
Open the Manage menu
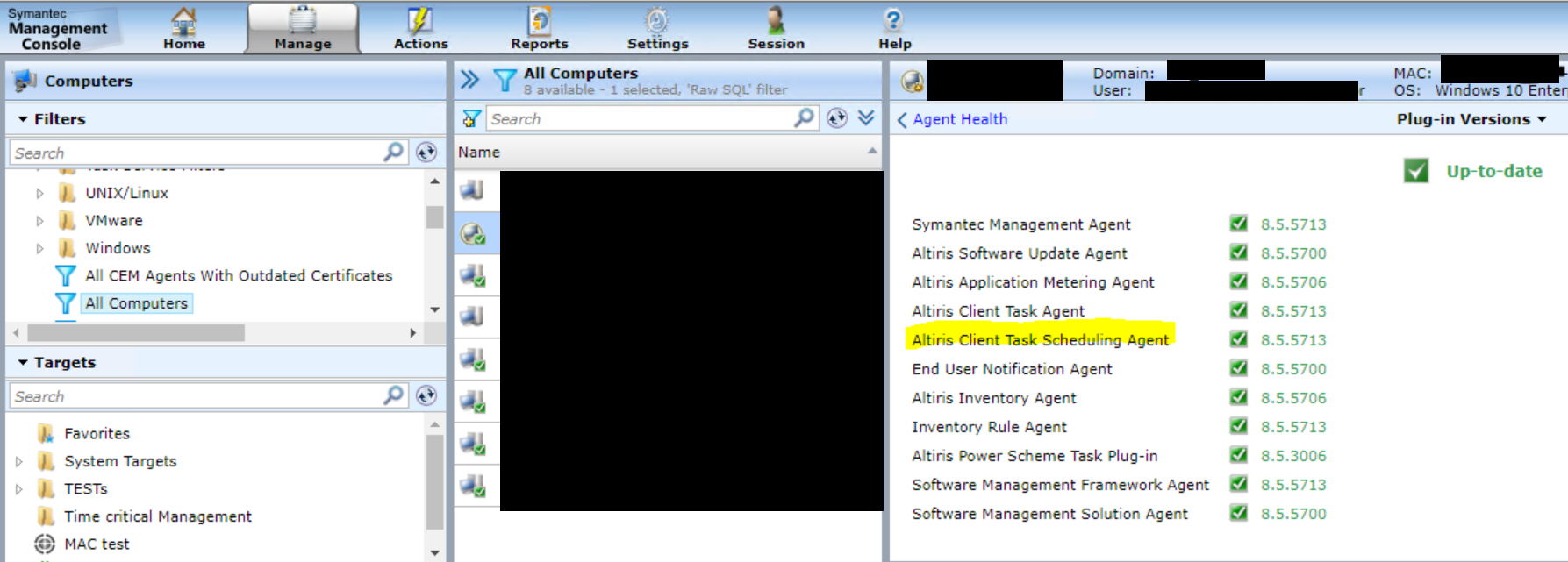303,28
